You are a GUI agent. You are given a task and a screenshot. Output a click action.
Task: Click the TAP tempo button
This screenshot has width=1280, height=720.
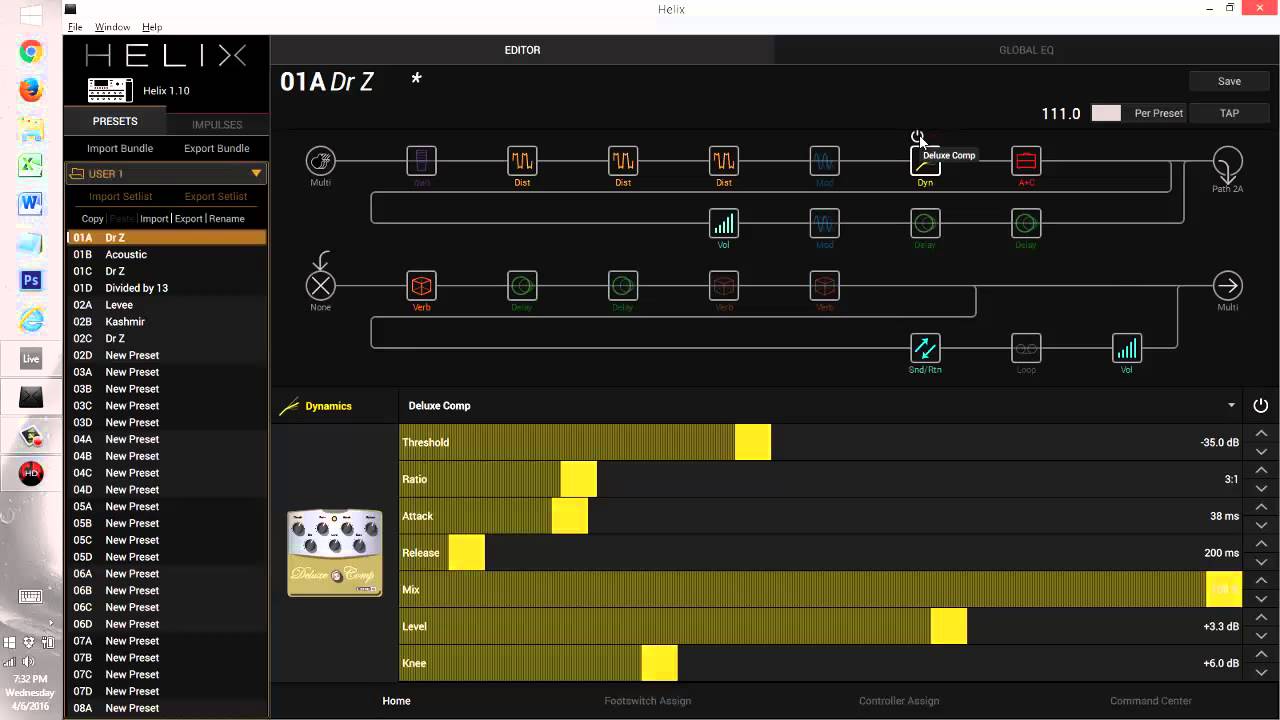(x=1229, y=113)
